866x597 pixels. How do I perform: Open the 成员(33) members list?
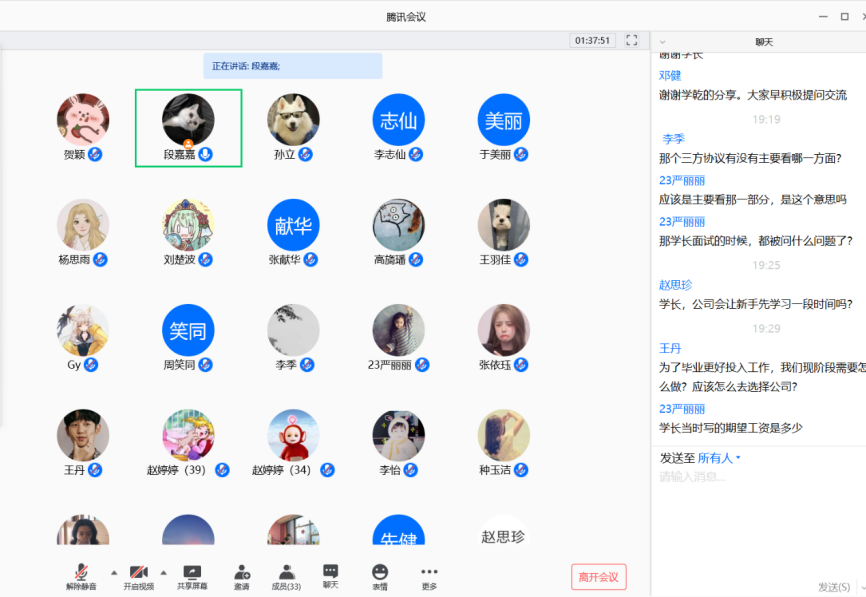(x=287, y=572)
